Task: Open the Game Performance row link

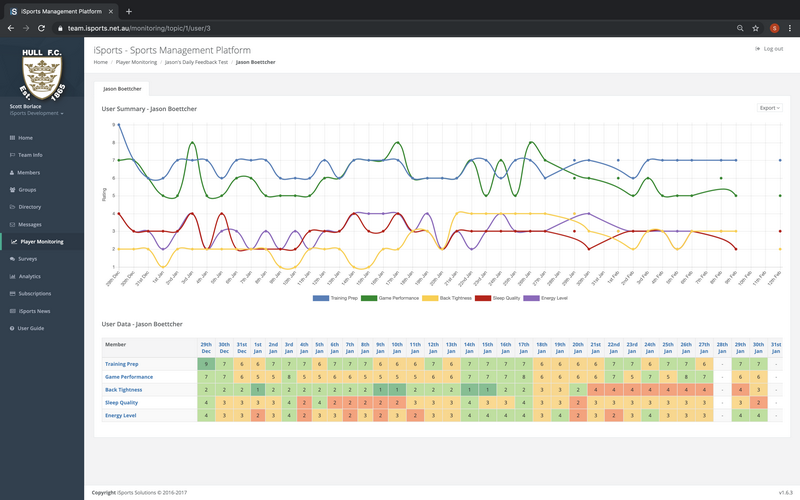Action: [129, 377]
